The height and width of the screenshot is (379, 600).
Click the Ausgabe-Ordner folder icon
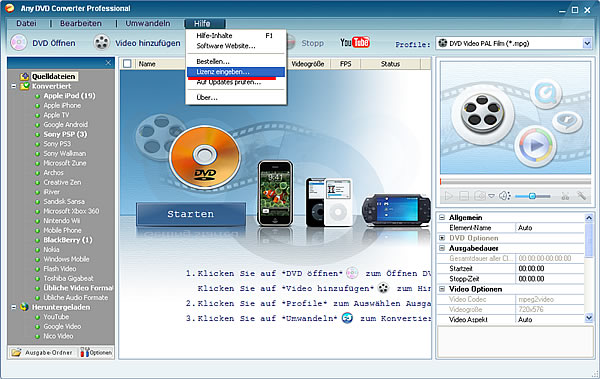(x=16, y=352)
